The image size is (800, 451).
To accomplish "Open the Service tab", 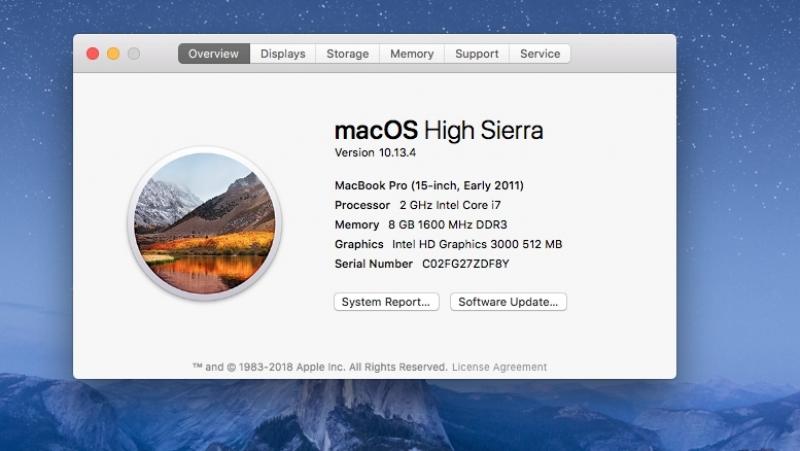I will coord(540,54).
